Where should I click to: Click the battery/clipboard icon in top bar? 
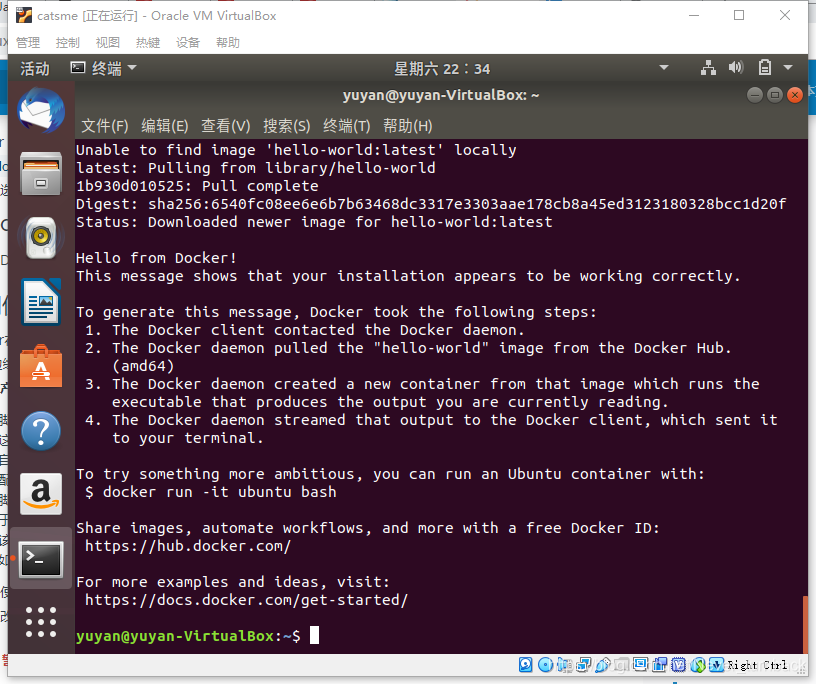[x=764, y=68]
